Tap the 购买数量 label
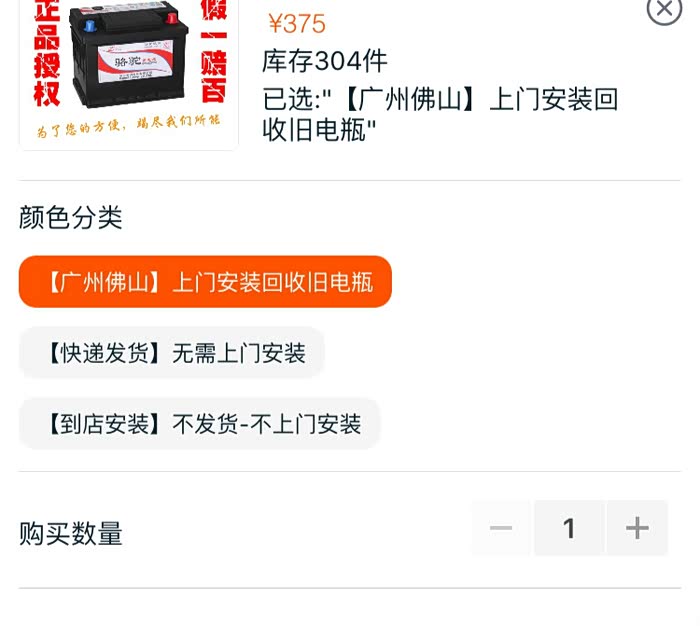This screenshot has height=626, width=700. [71, 533]
